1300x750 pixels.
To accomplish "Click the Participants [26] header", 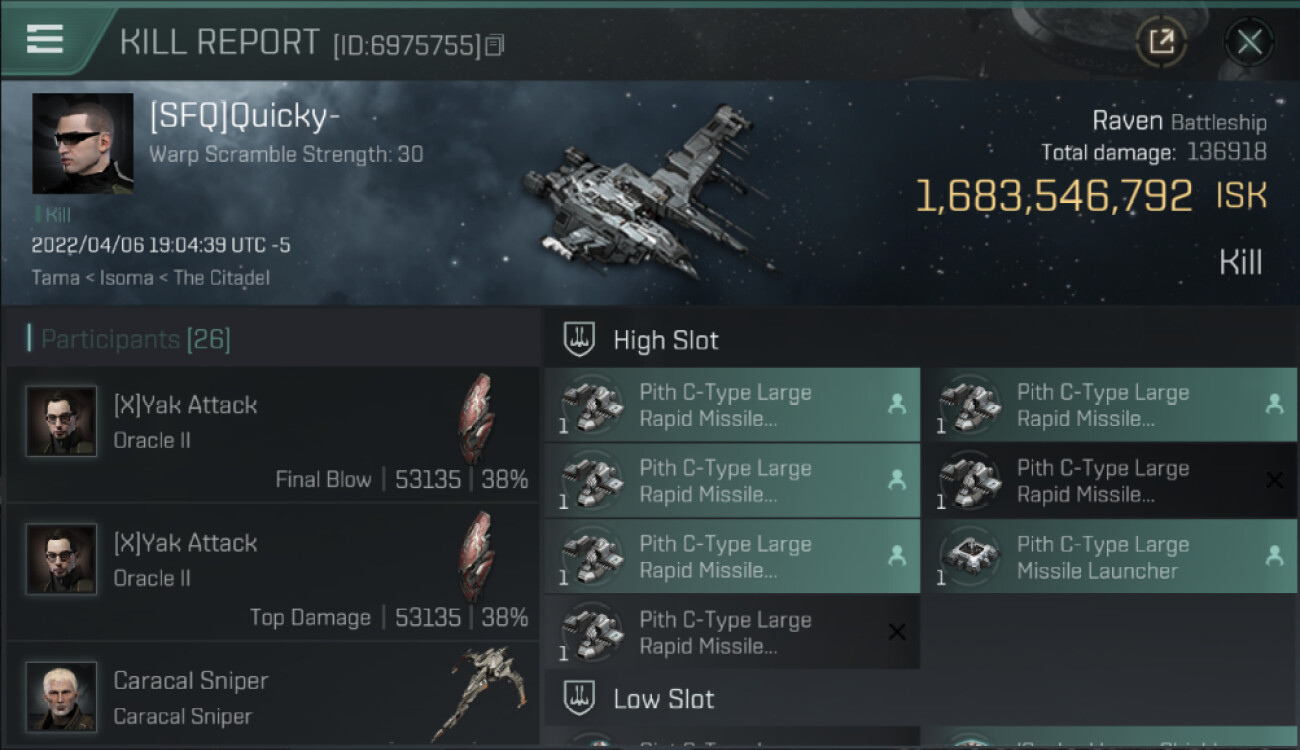I will [134, 339].
